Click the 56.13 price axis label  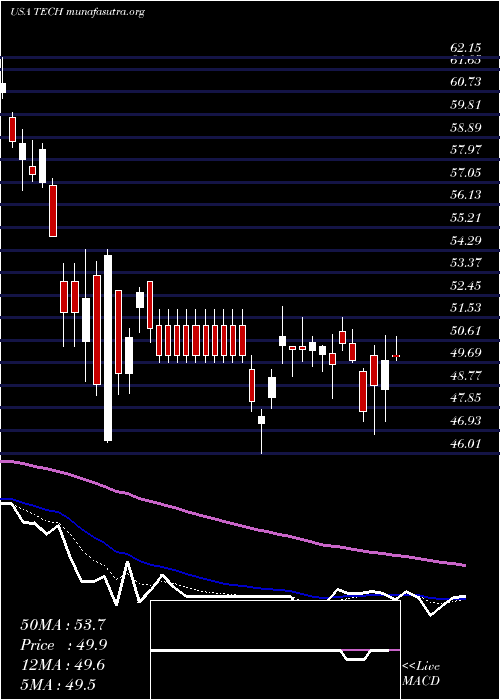[465, 195]
